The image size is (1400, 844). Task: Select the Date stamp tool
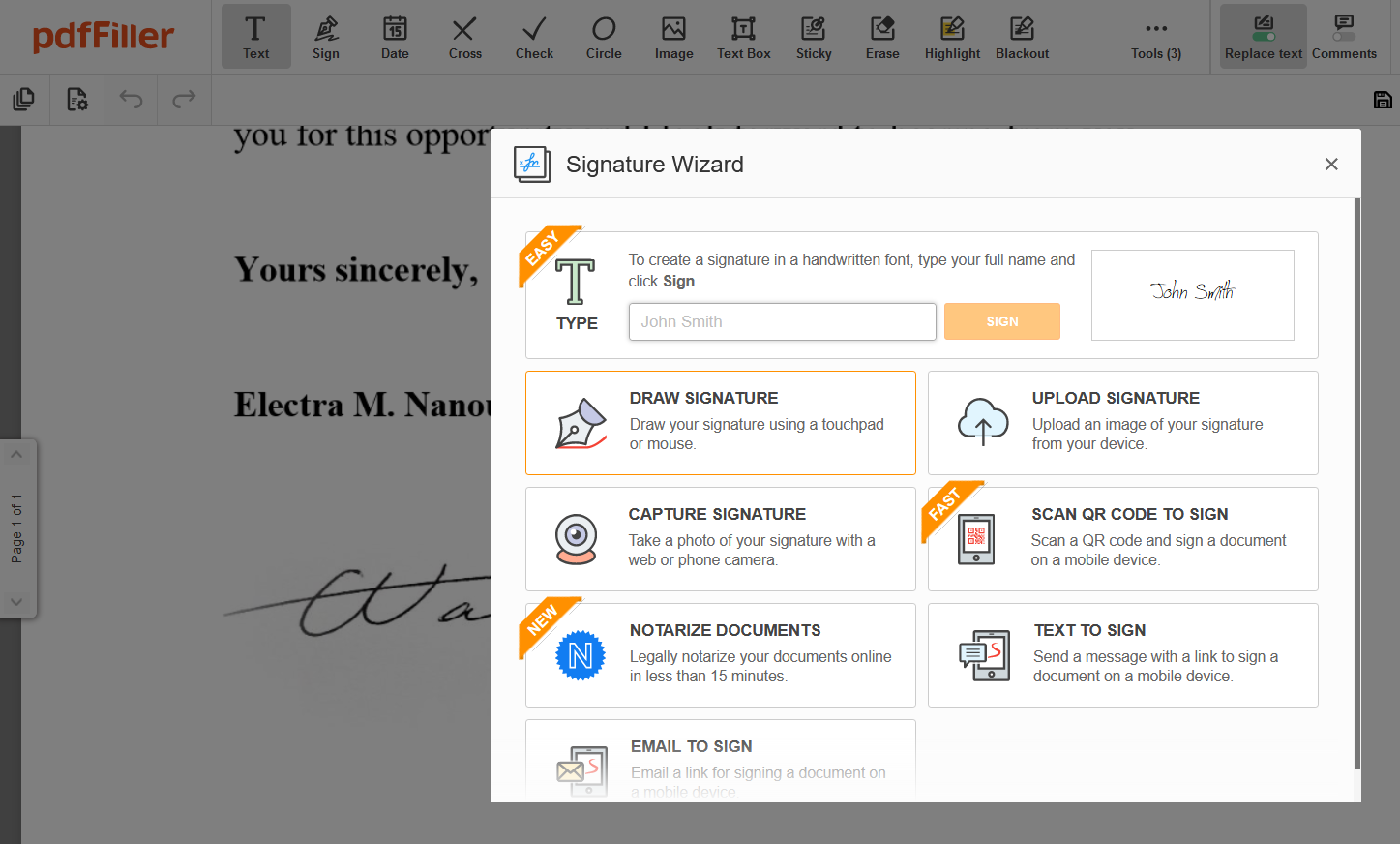(395, 36)
